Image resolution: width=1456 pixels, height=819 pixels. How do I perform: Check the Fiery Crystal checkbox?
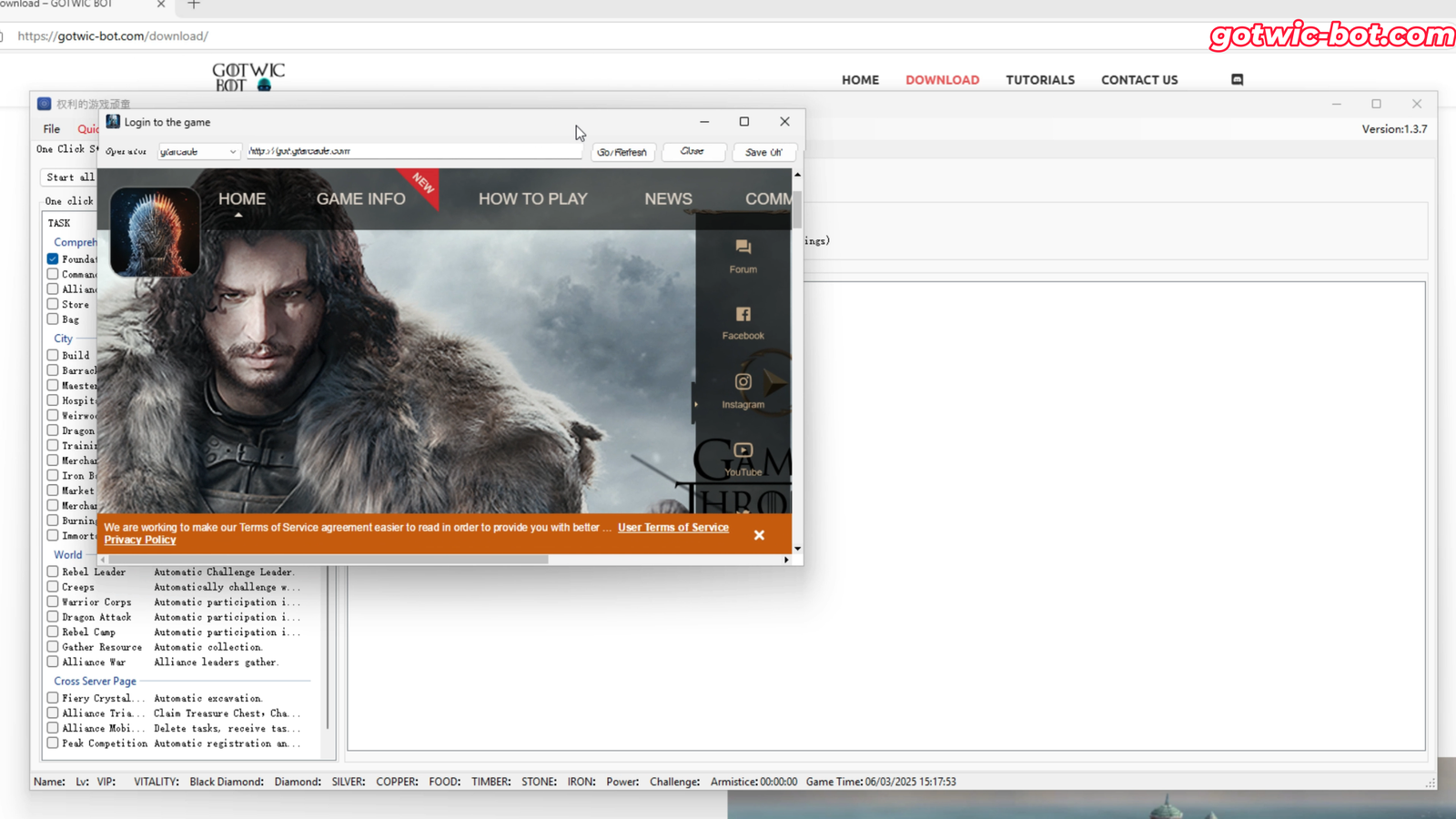pyautogui.click(x=53, y=699)
